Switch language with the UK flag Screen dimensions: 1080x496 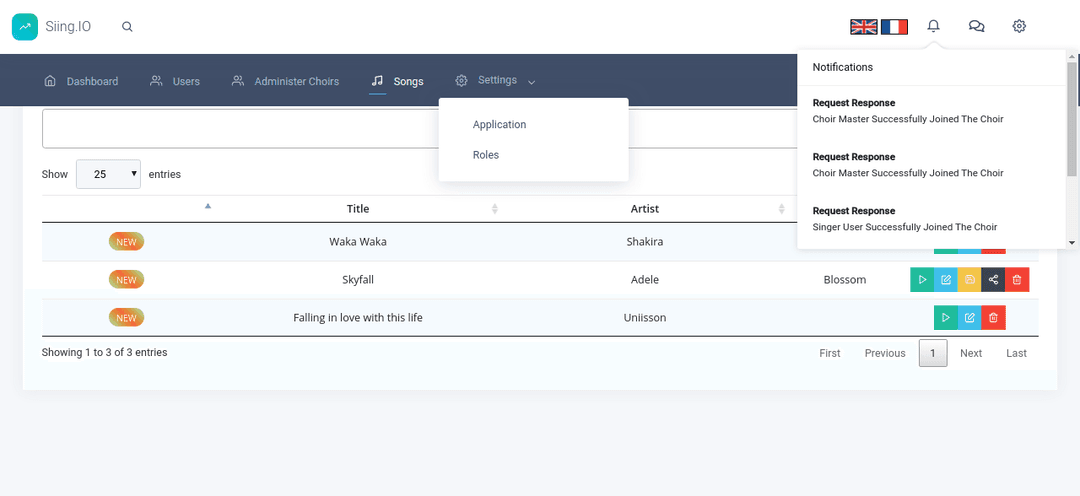point(864,27)
